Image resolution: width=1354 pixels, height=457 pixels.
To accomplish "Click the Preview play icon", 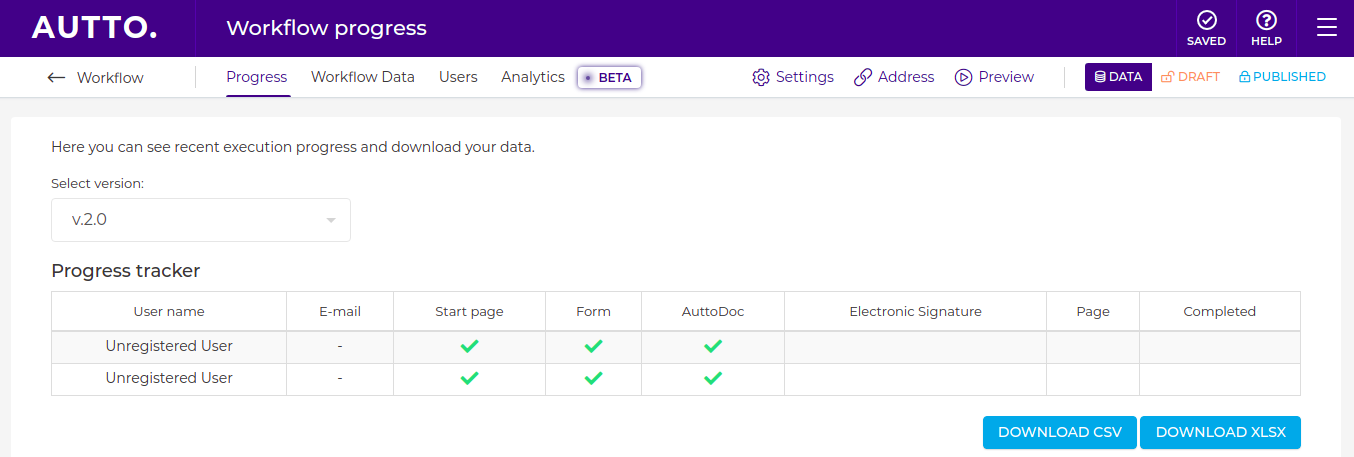I will (963, 77).
